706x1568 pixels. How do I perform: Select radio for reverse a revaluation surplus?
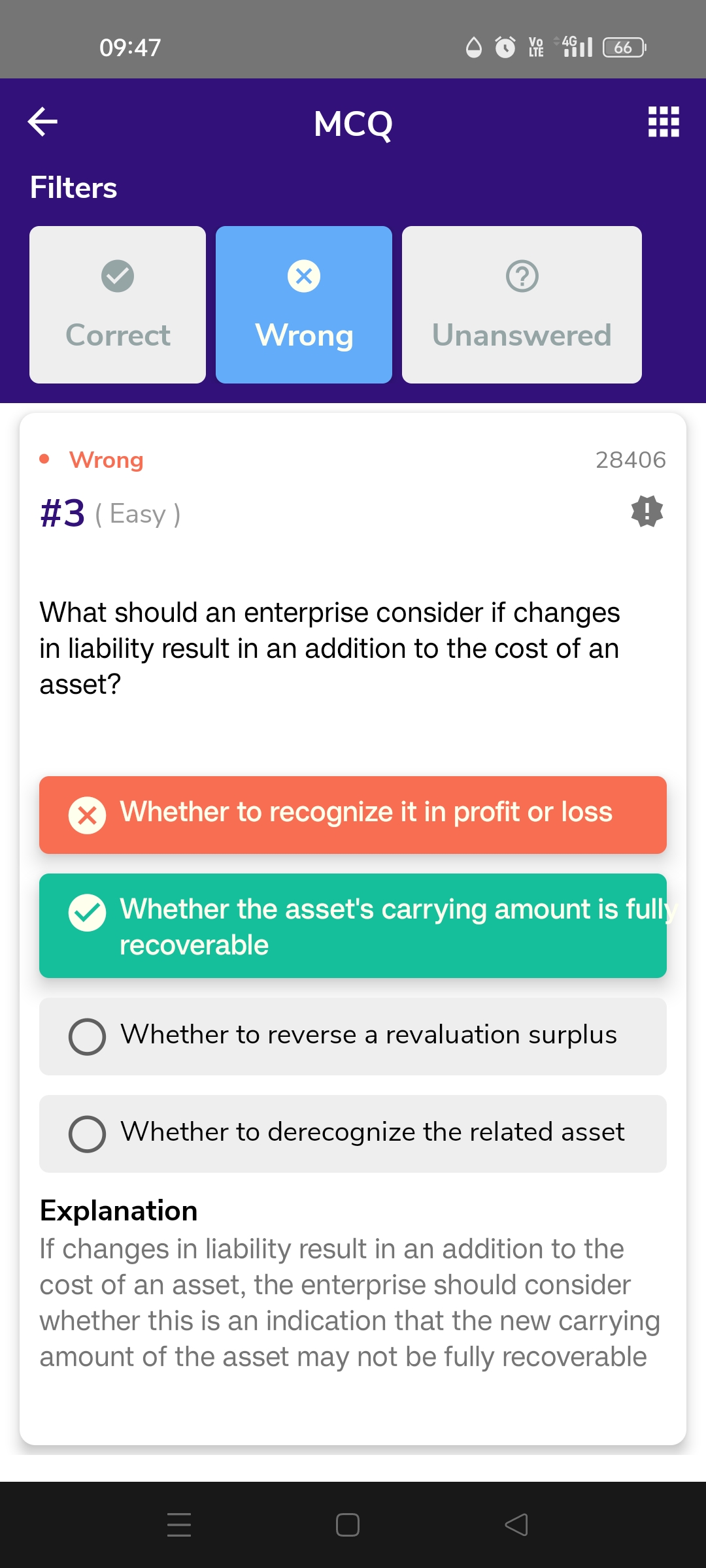click(x=87, y=1037)
